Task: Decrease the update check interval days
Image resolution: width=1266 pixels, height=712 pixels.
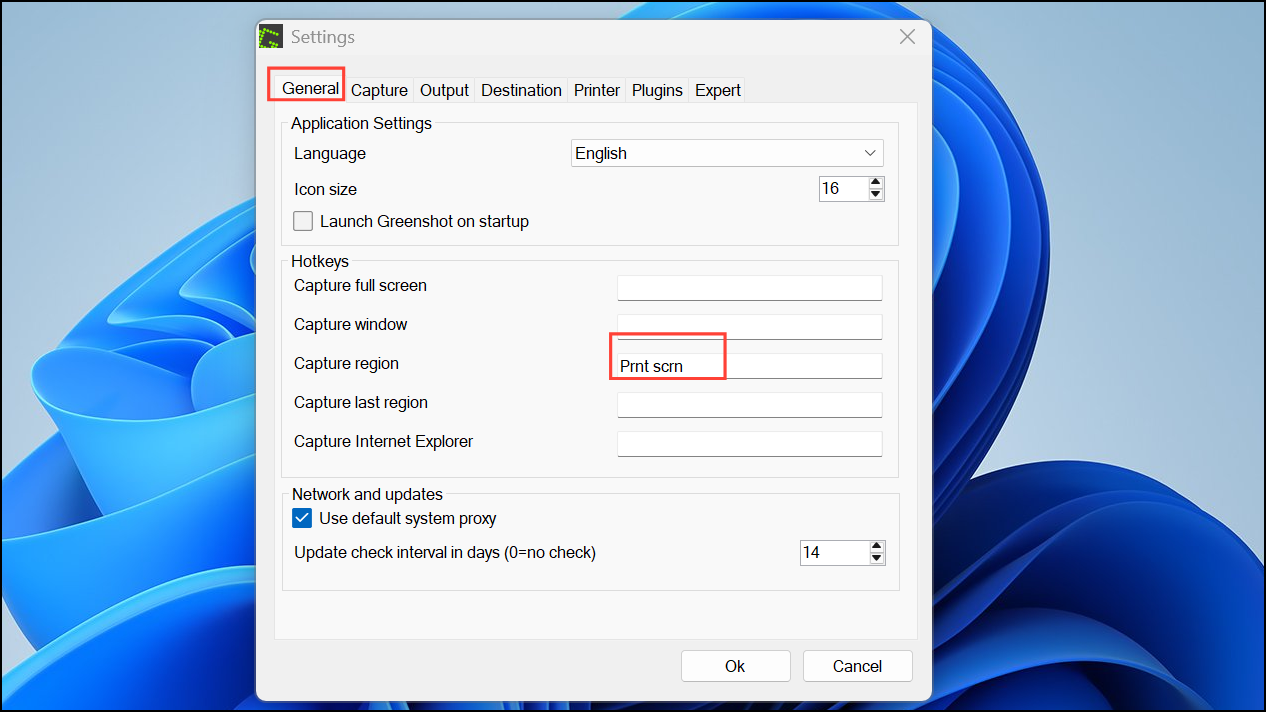Action: point(877,558)
